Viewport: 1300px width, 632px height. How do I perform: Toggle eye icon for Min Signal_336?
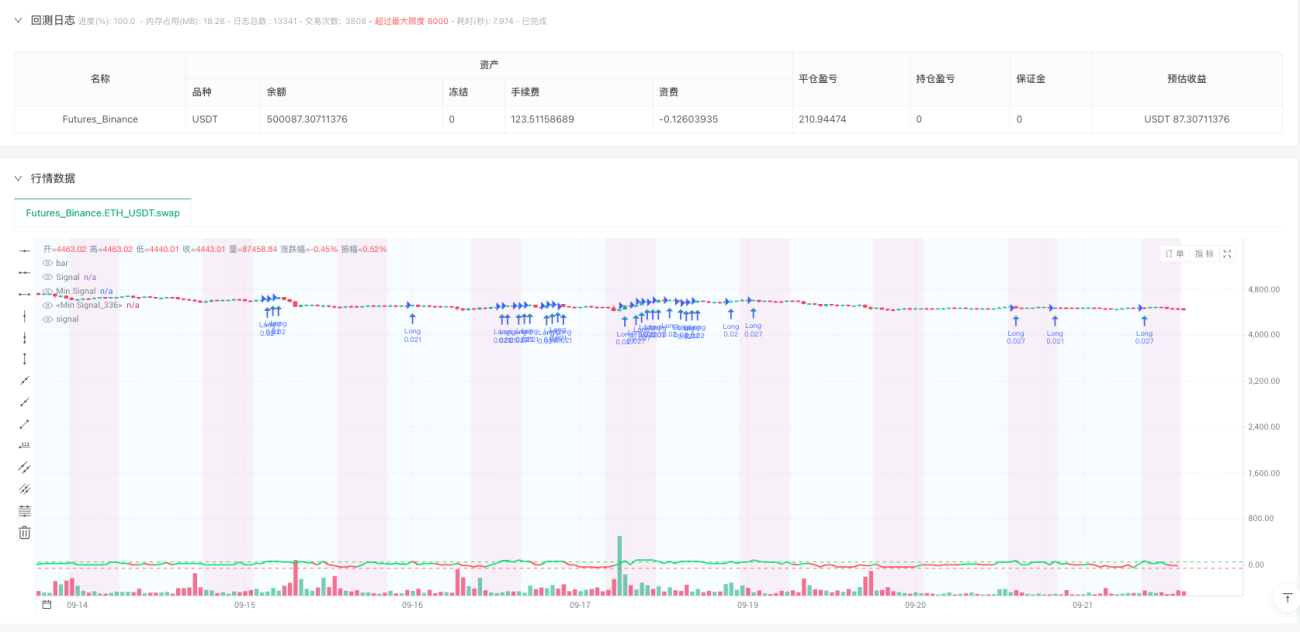pos(47,305)
